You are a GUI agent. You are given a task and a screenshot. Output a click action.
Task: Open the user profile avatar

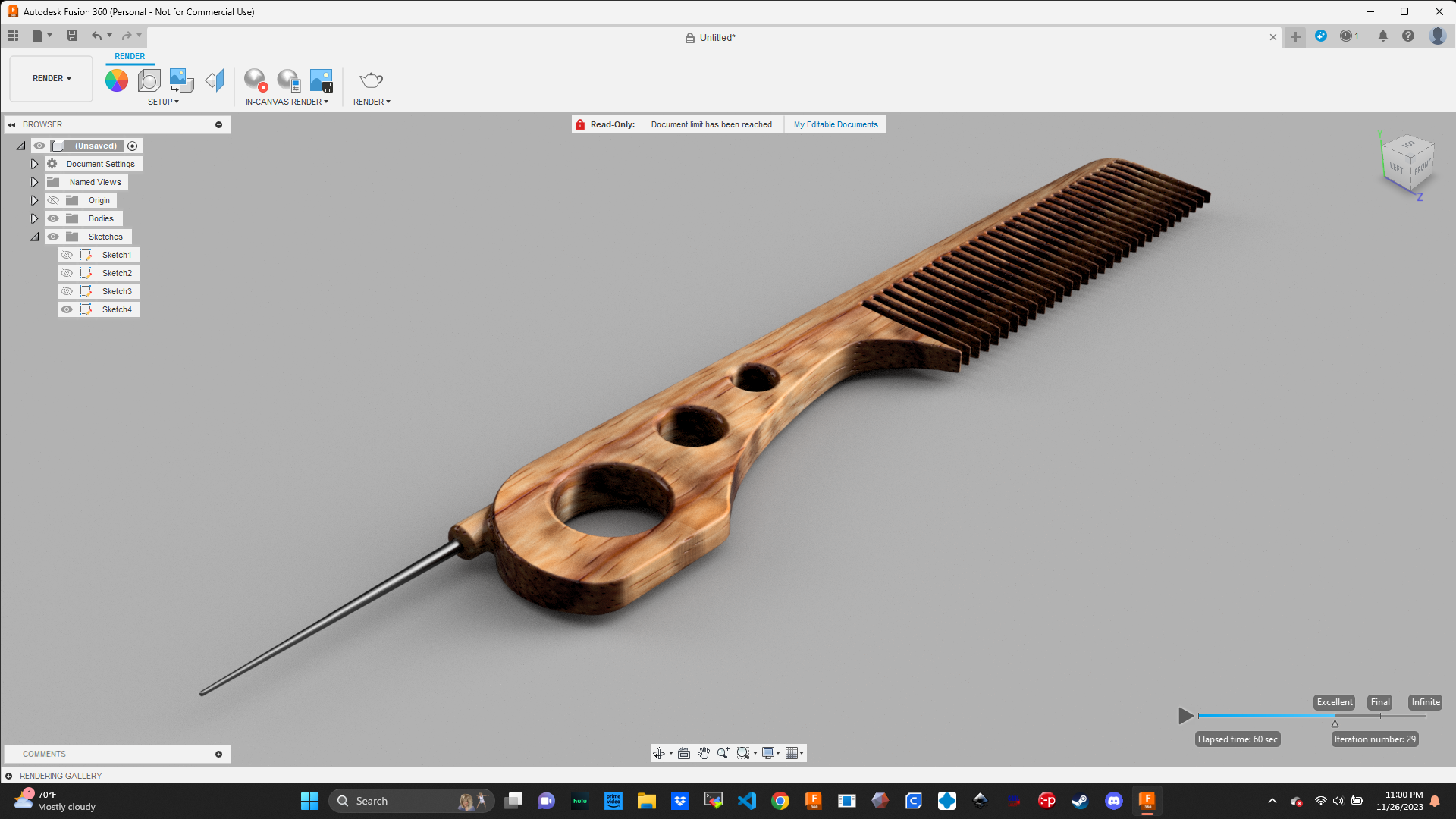(x=1437, y=36)
